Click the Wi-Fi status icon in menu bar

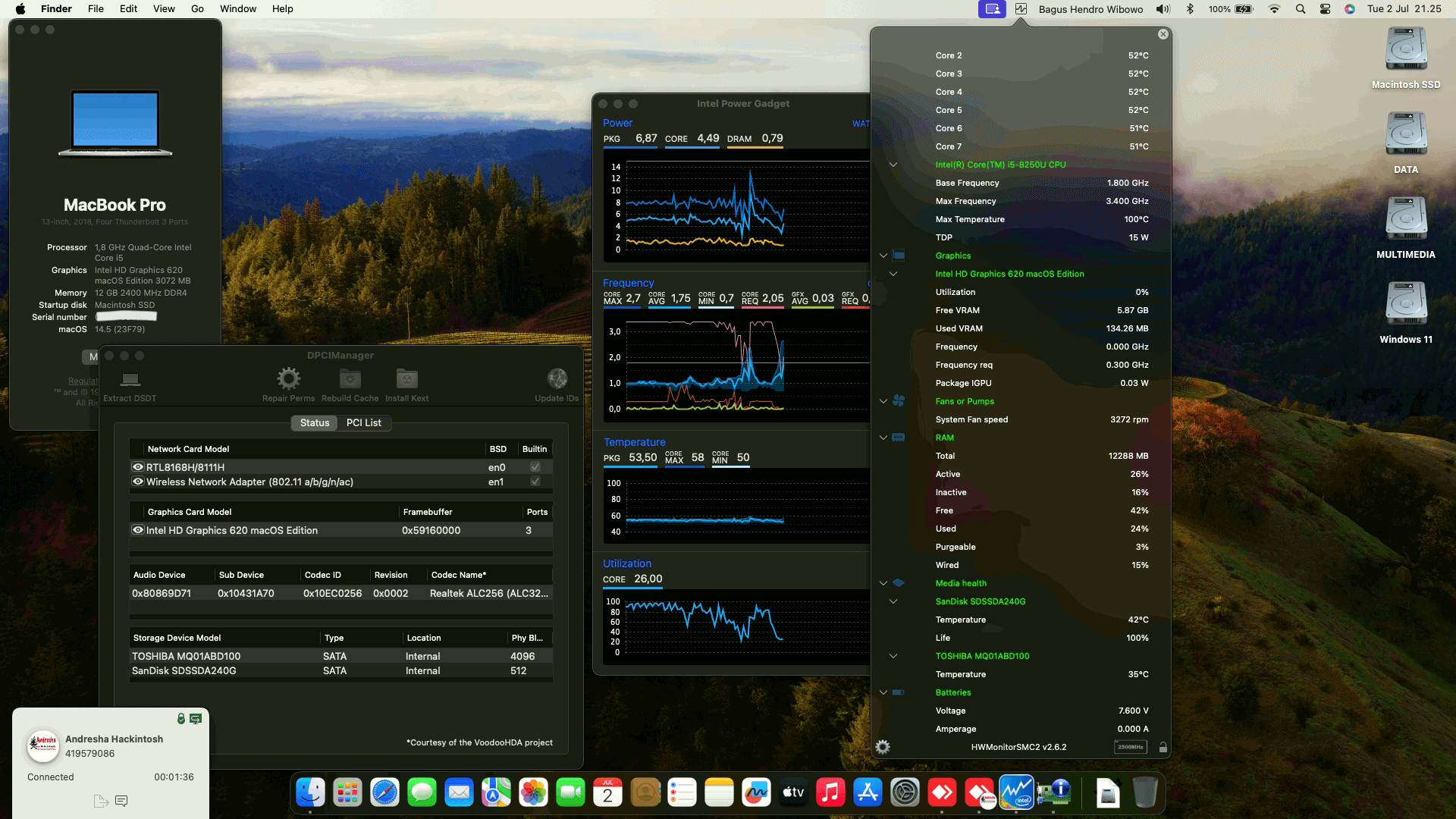1274,9
